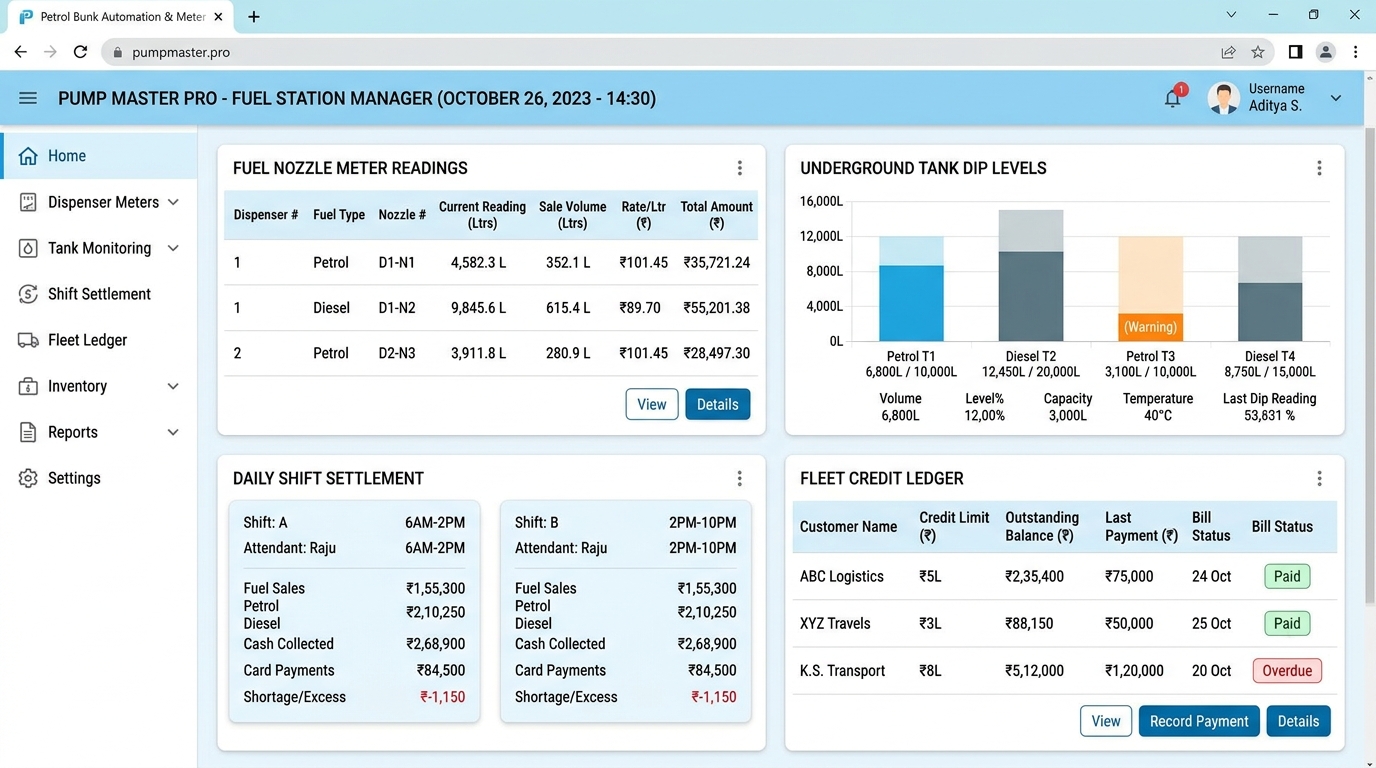Image resolution: width=1376 pixels, height=768 pixels.
Task: Open the browser three-dot menu
Action: point(1356,52)
